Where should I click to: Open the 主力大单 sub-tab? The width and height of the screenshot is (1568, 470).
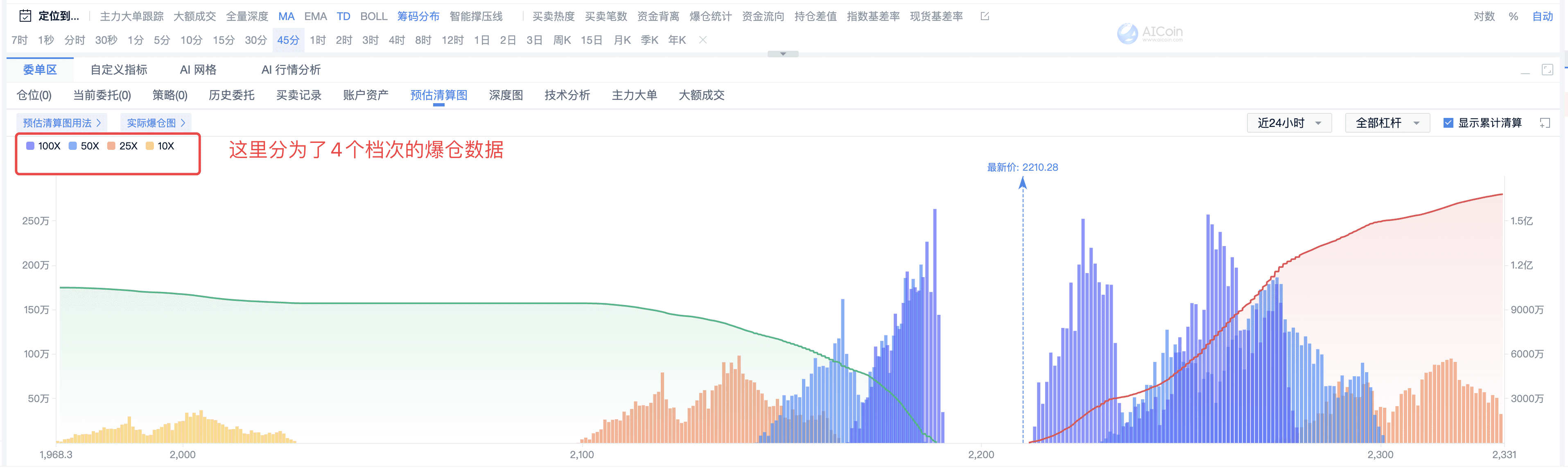634,95
